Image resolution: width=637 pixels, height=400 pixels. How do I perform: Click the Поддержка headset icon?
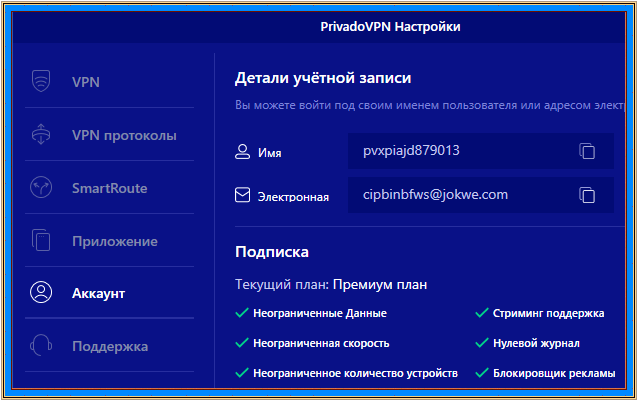pos(41,345)
